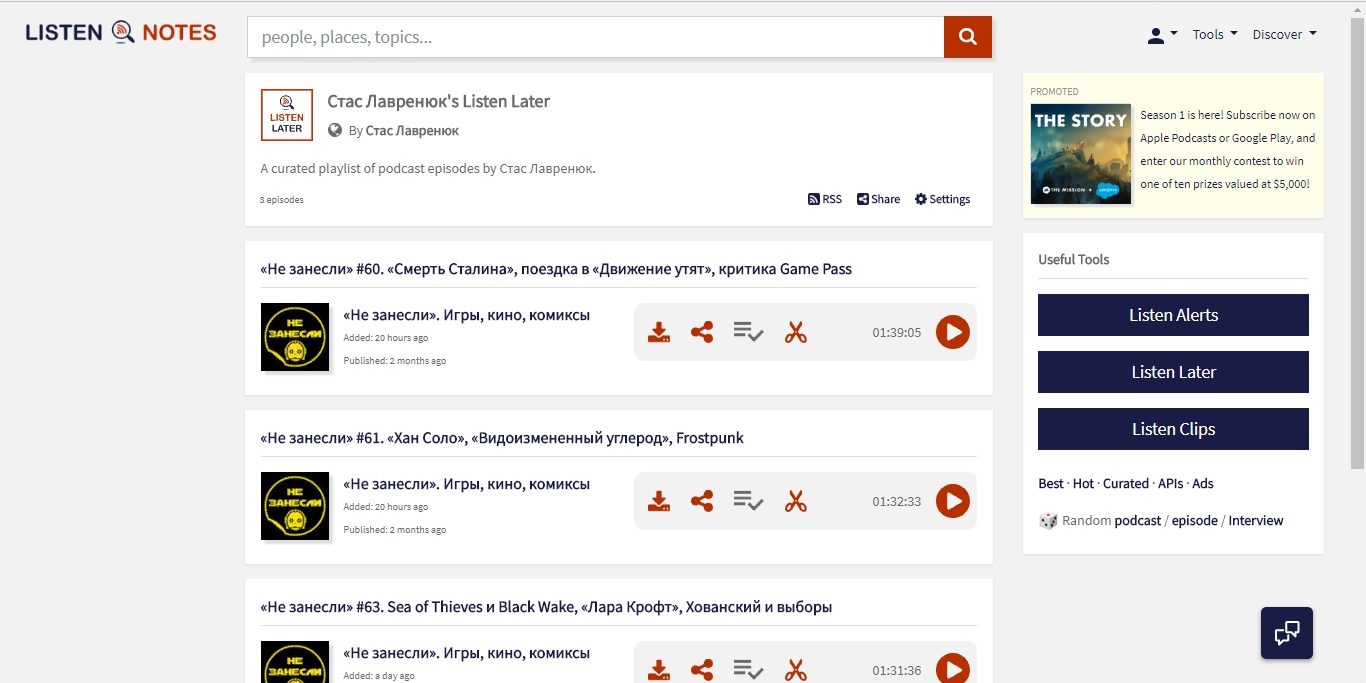Screen dimensions: 1366x683
Task: Open episode #61 Хан Соло title
Action: pos(502,437)
